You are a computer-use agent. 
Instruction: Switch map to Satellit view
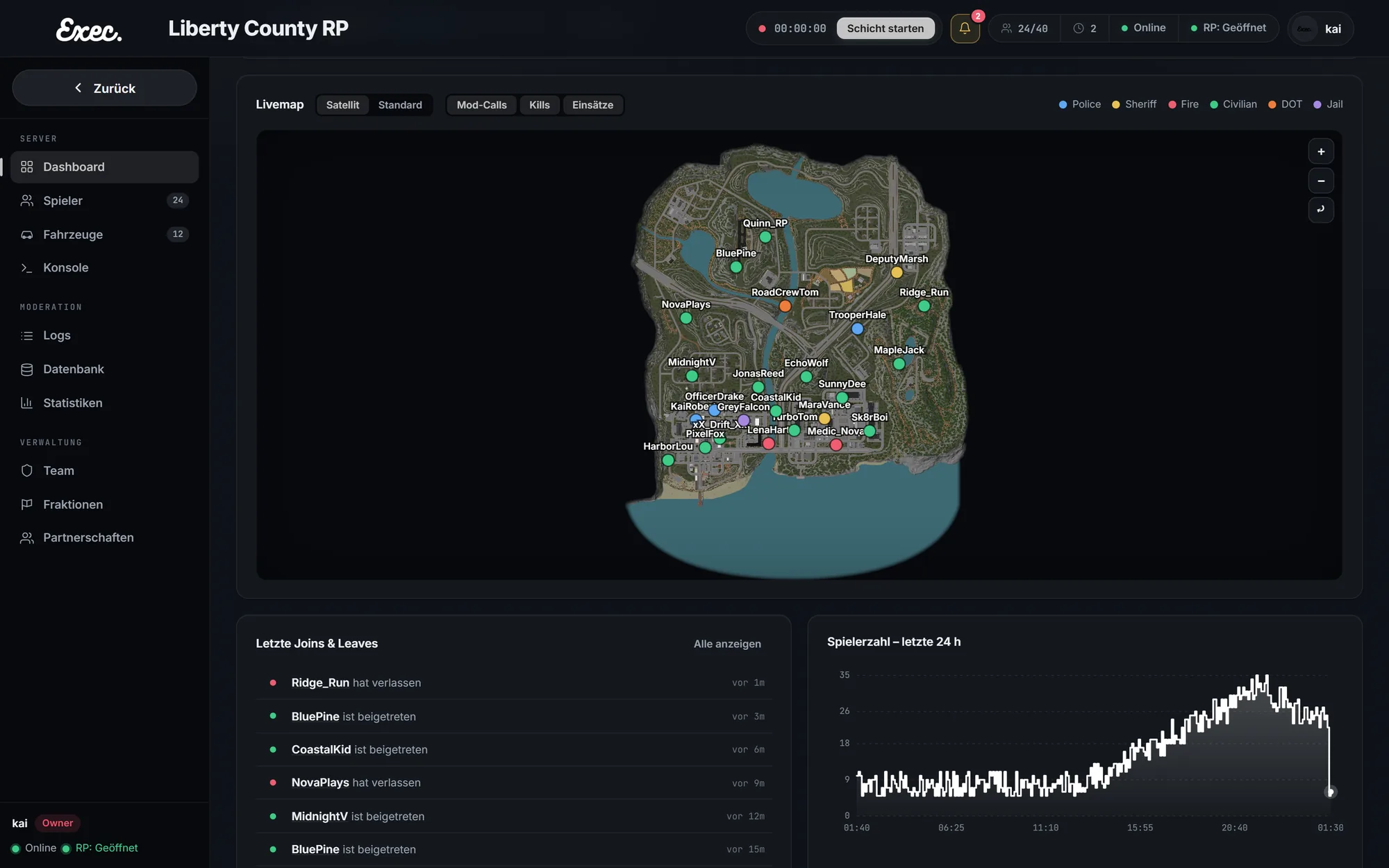[x=342, y=105]
